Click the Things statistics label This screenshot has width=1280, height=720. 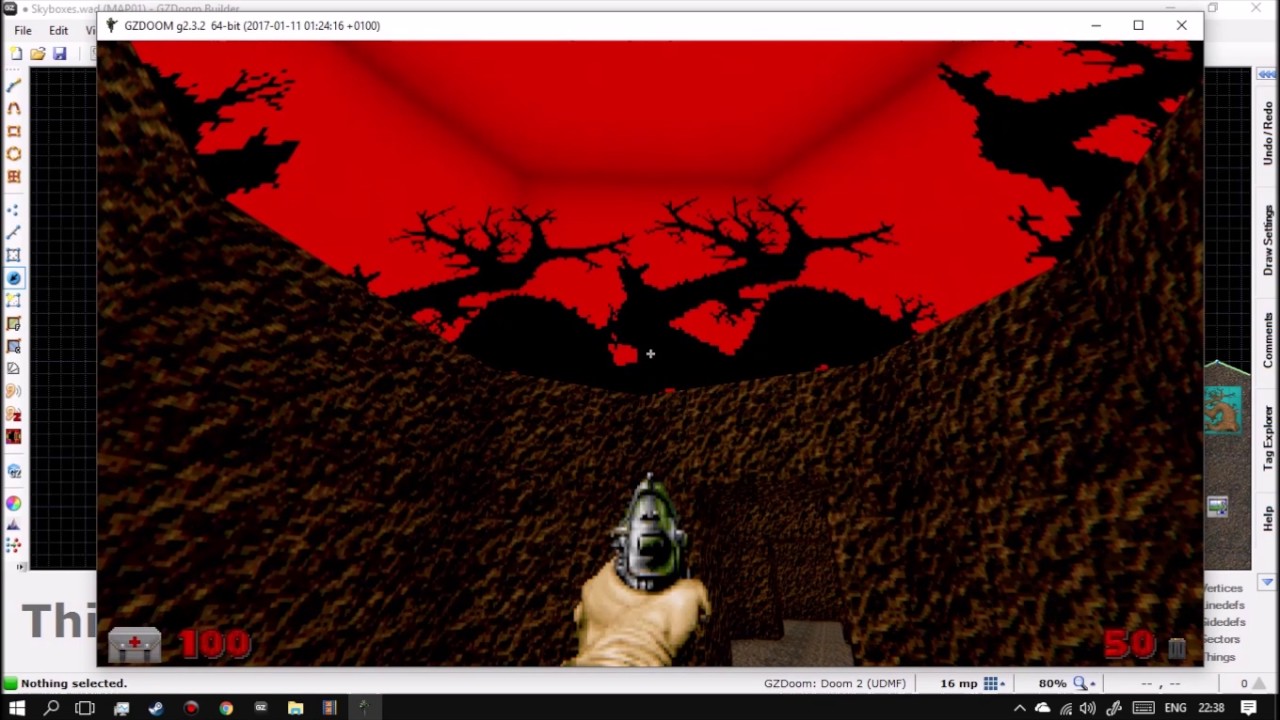pos(1220,656)
